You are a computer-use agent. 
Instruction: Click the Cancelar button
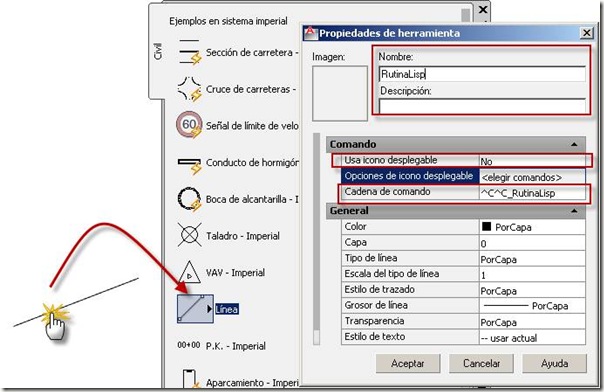point(482,364)
